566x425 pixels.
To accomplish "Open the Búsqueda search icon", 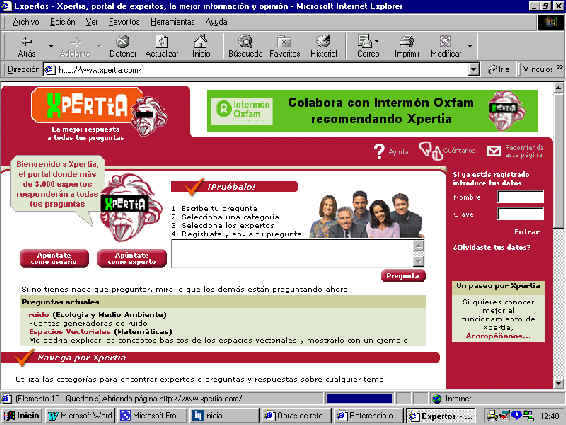I will point(245,42).
